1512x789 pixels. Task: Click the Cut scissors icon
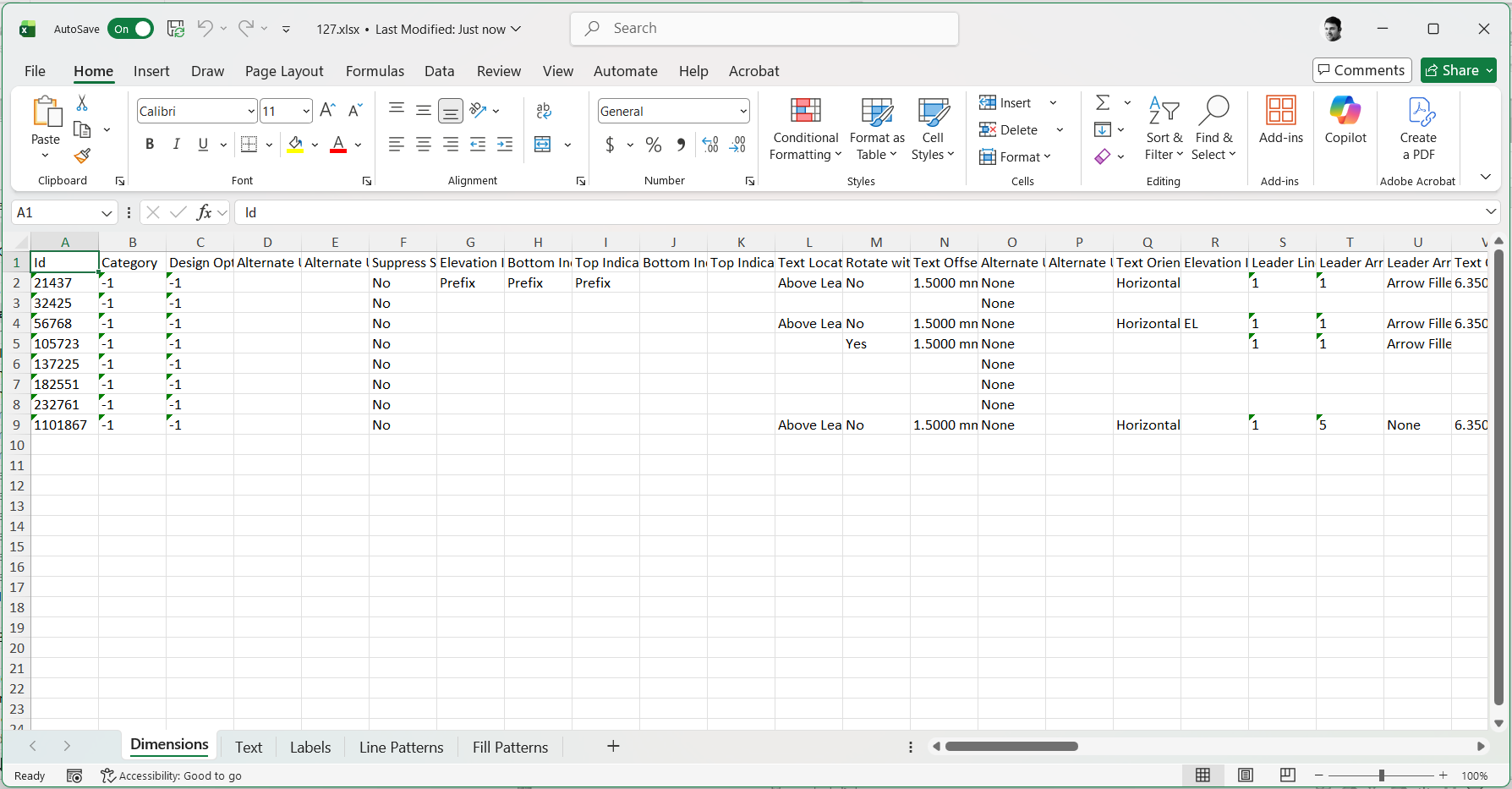82,103
